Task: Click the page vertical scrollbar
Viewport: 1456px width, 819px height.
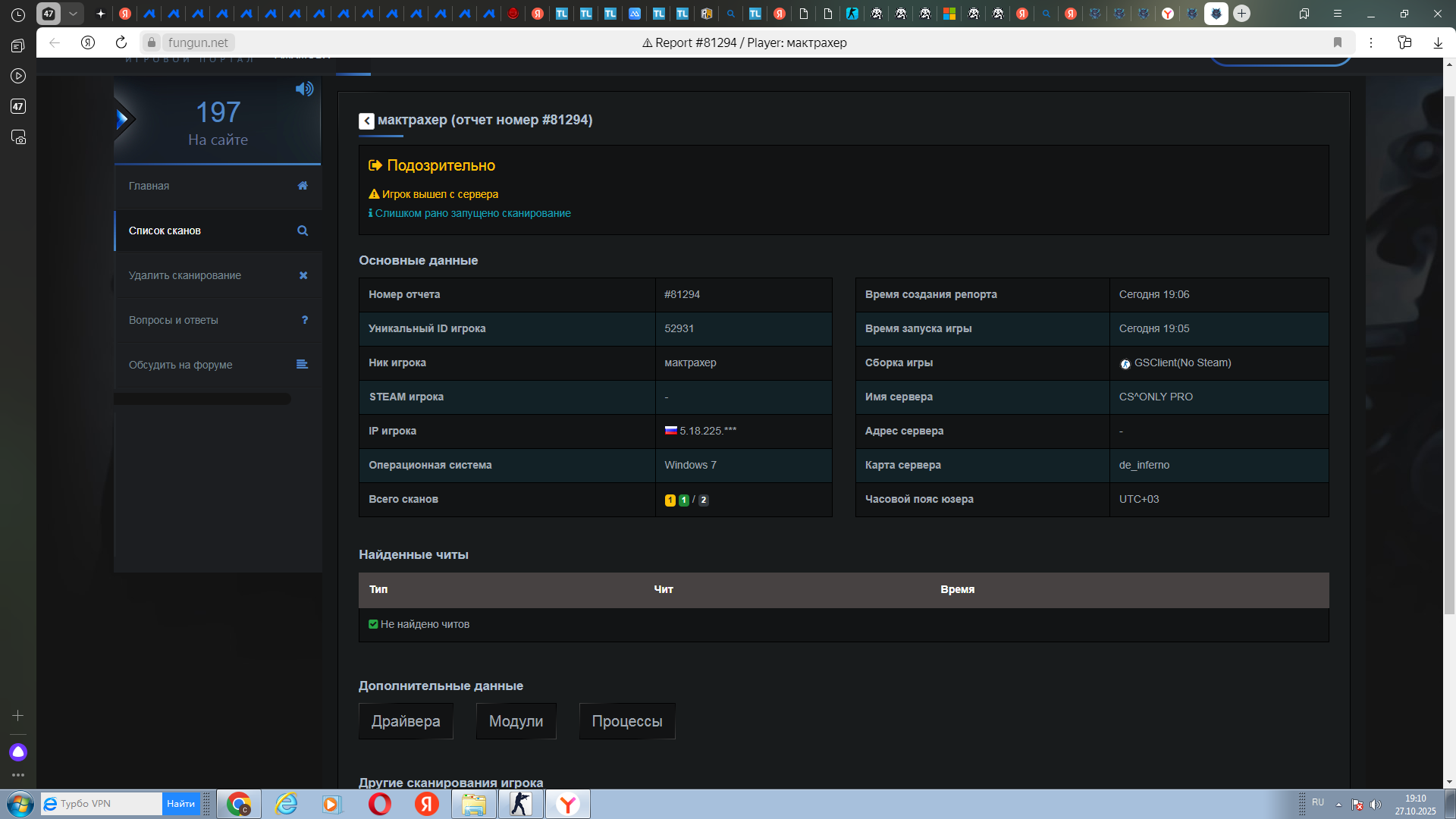Action: 1449,356
